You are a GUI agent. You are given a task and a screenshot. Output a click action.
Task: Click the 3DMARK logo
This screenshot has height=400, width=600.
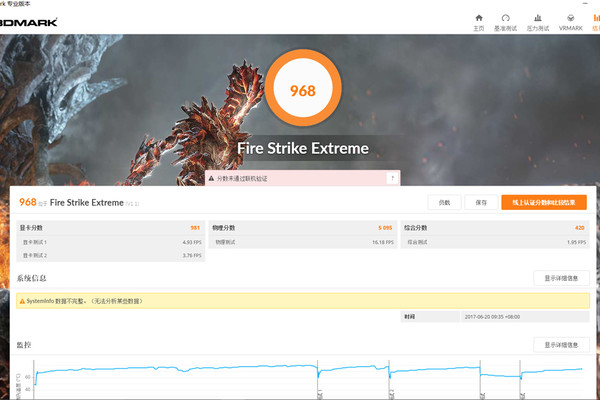28,22
